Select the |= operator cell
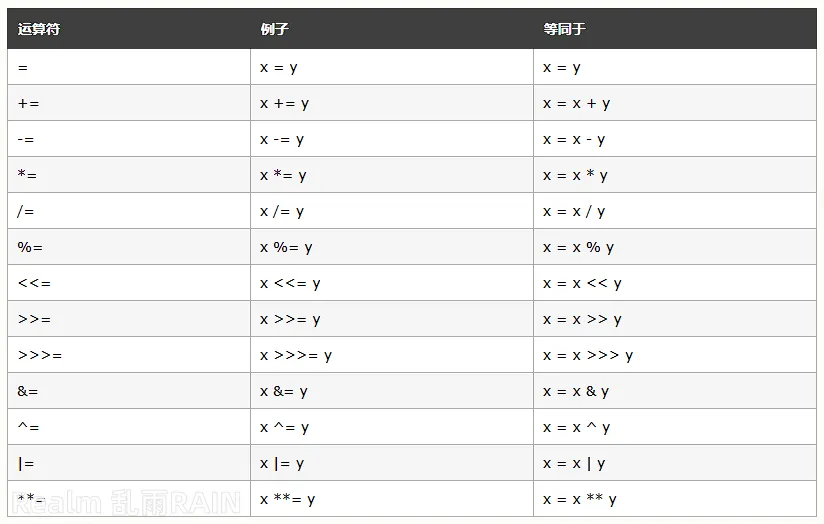 click(26, 463)
